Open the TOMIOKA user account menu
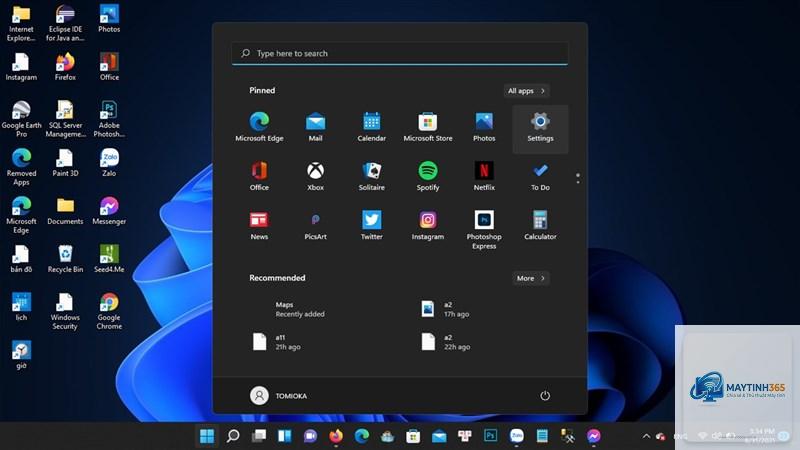Screen dimensions: 800x450 [279, 396]
